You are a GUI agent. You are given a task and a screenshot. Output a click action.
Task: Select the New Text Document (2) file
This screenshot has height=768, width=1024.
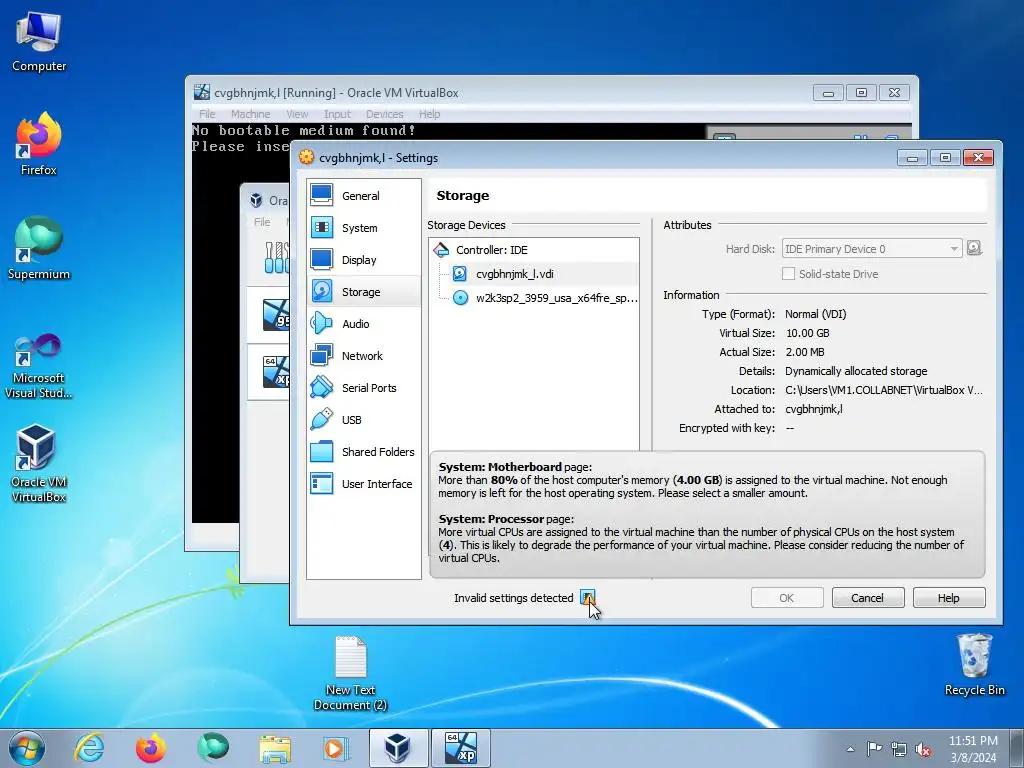[351, 674]
